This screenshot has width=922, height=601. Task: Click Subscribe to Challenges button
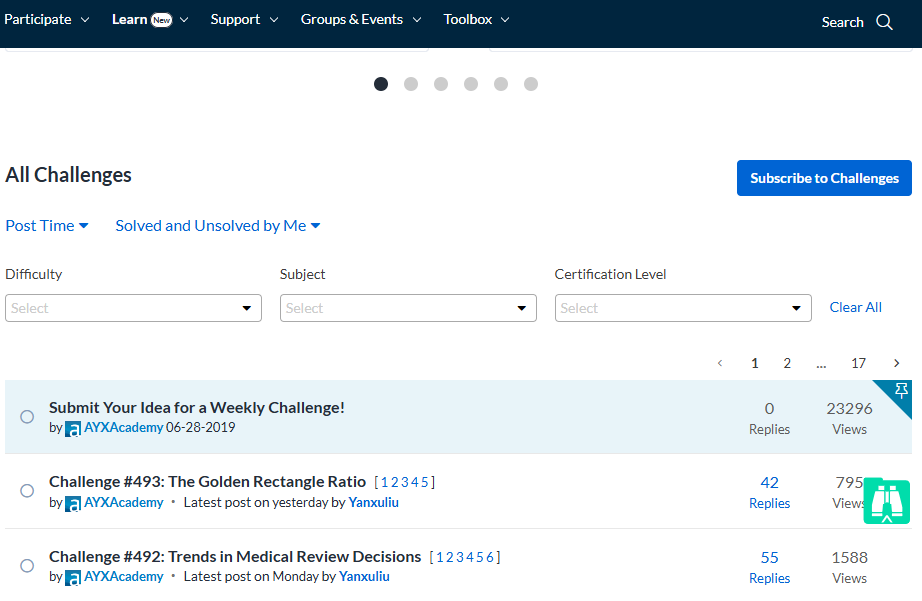pyautogui.click(x=824, y=178)
